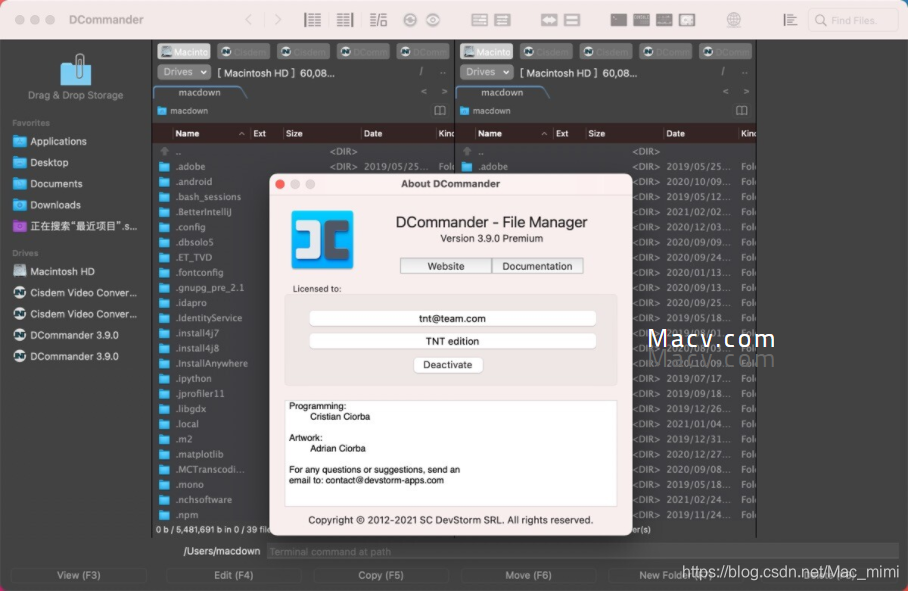Click the globe network connection icon
Viewport: 909px width, 591px height.
733,20
